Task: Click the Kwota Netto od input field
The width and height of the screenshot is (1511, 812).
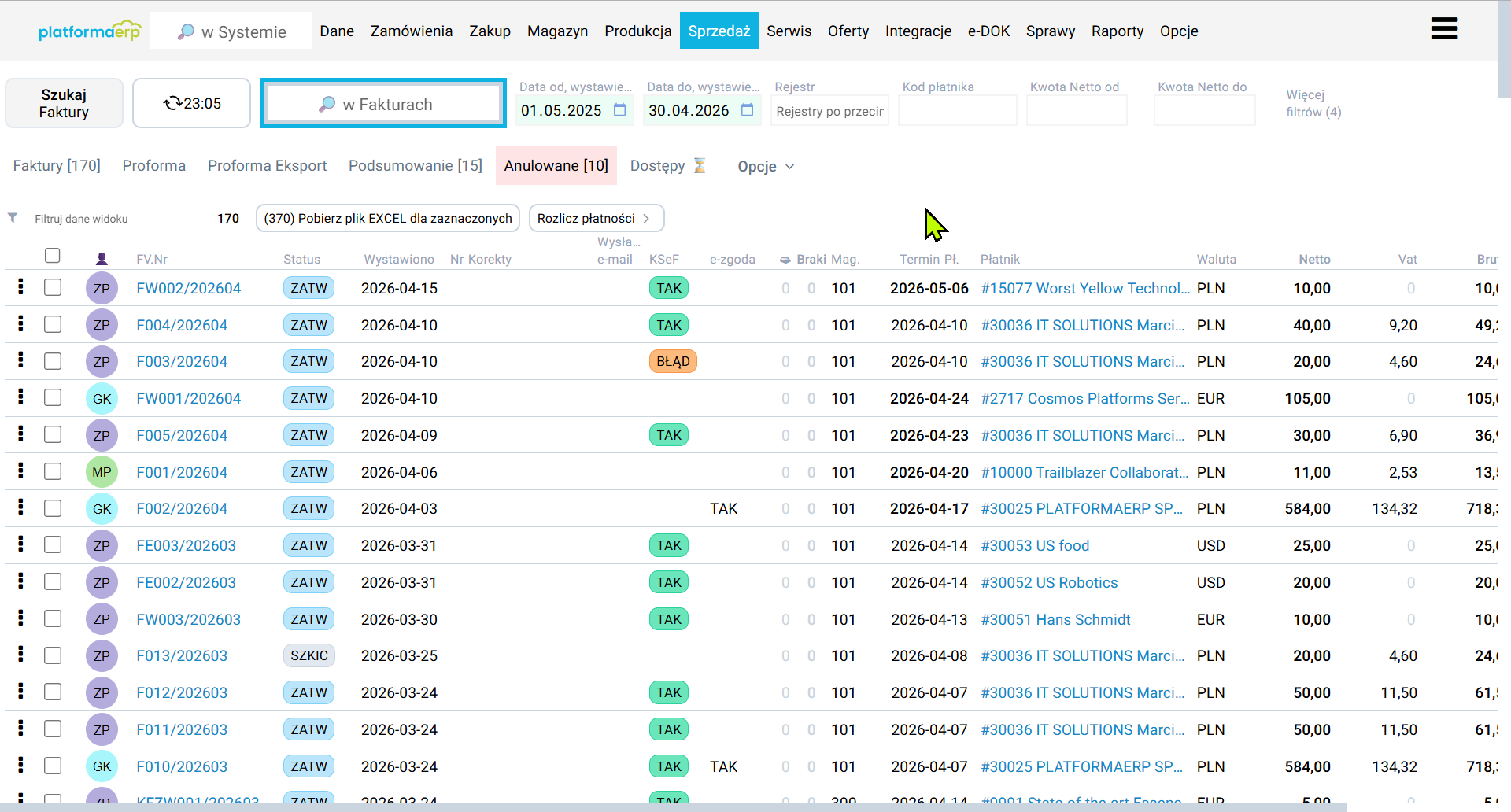Action: click(1076, 111)
